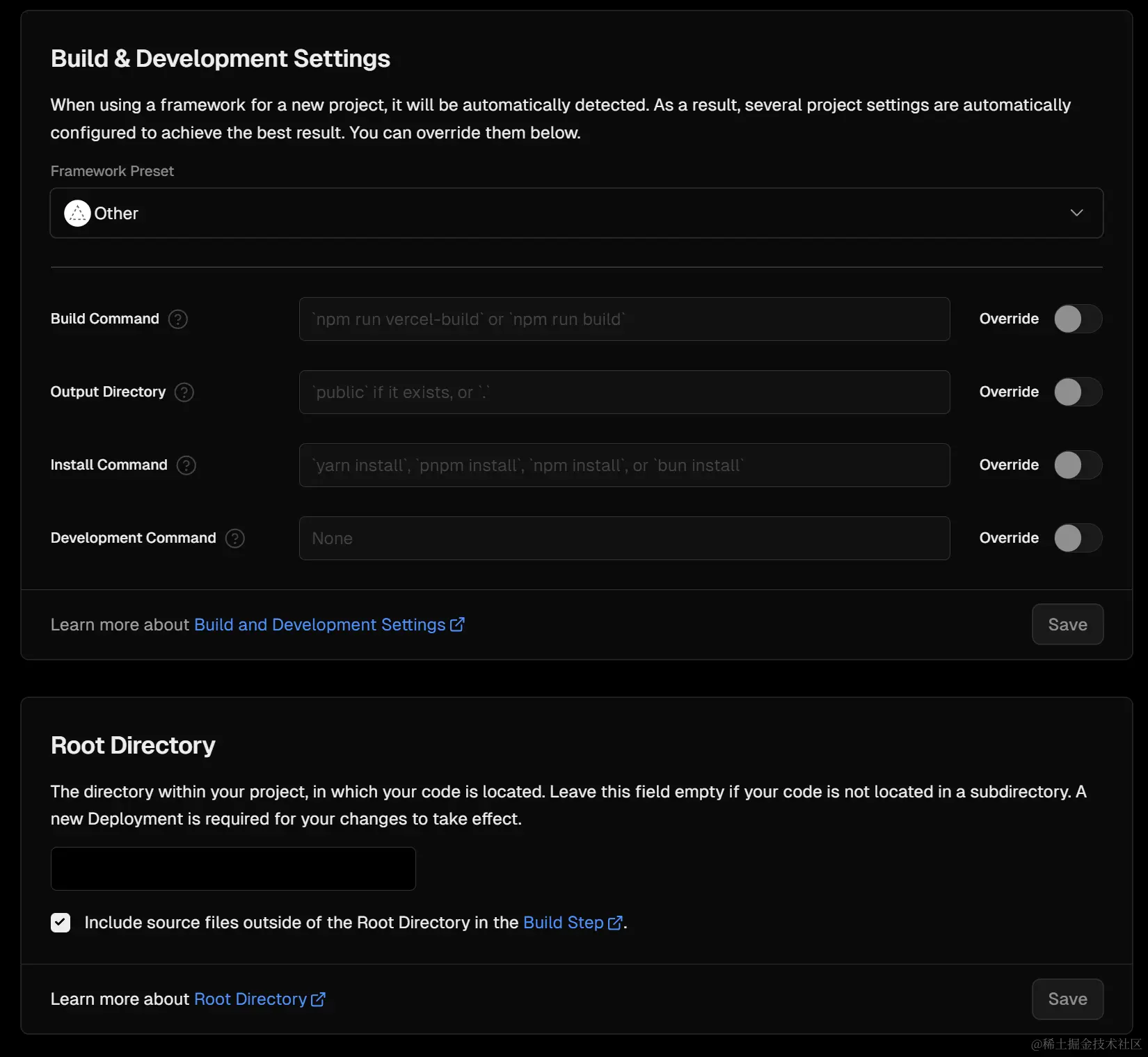The width and height of the screenshot is (1148, 1057).
Task: Click the Root Directory text input field
Action: (233, 869)
